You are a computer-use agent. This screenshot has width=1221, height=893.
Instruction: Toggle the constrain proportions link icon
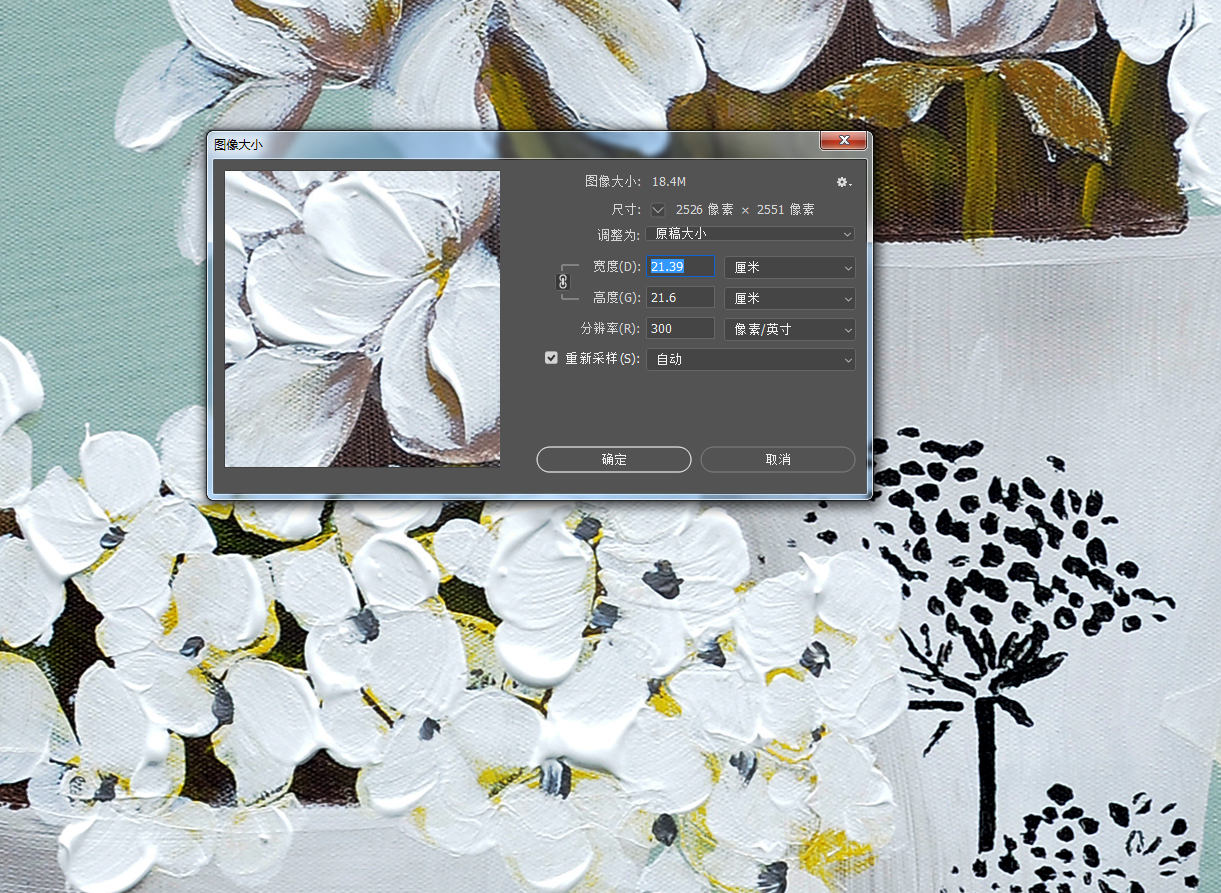(563, 282)
